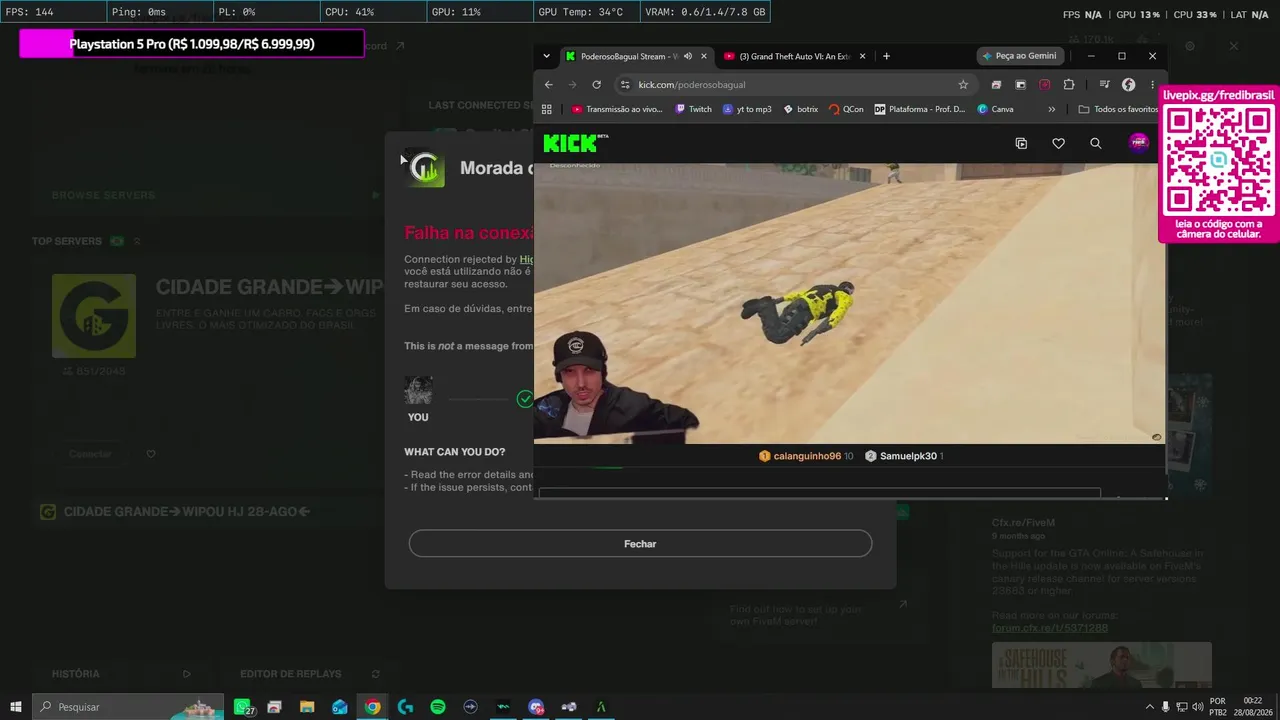The image size is (1280, 720).
Task: Open the Windows Start menu
Action: tap(16, 707)
